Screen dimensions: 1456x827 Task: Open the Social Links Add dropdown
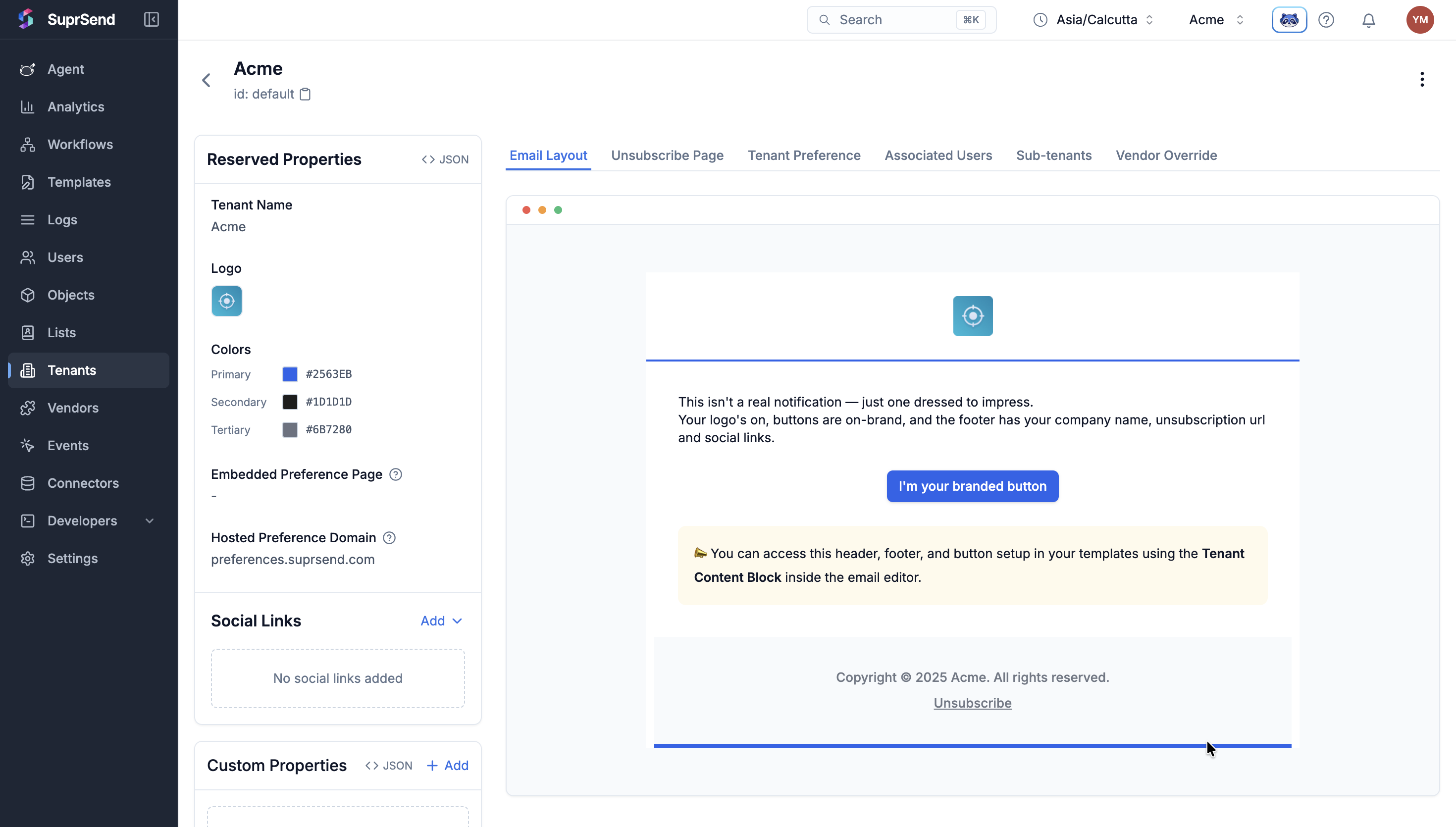[x=441, y=621]
